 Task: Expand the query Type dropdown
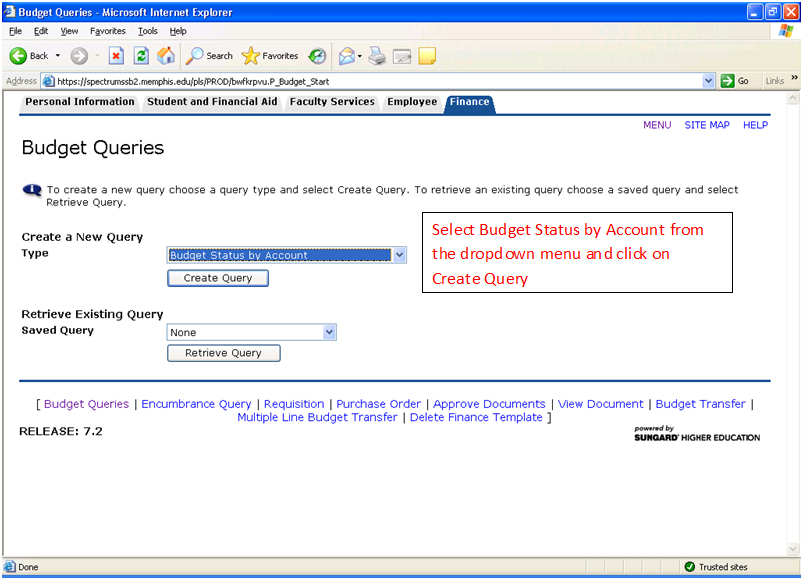point(399,255)
